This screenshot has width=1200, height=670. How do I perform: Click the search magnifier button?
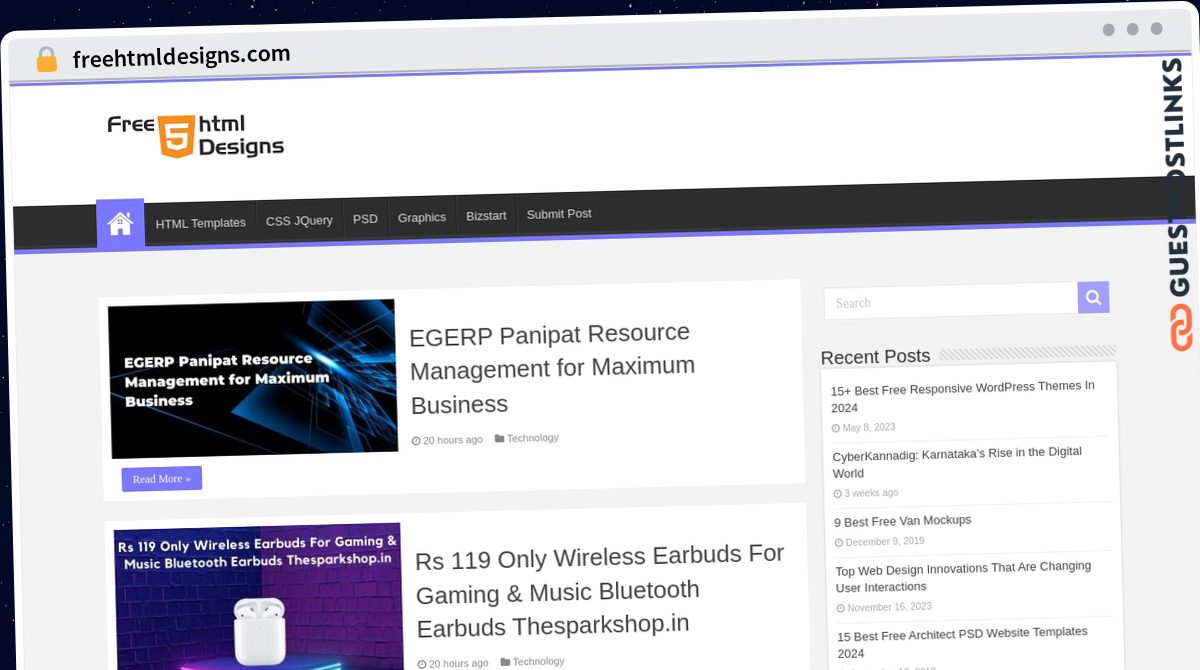pyautogui.click(x=1093, y=297)
